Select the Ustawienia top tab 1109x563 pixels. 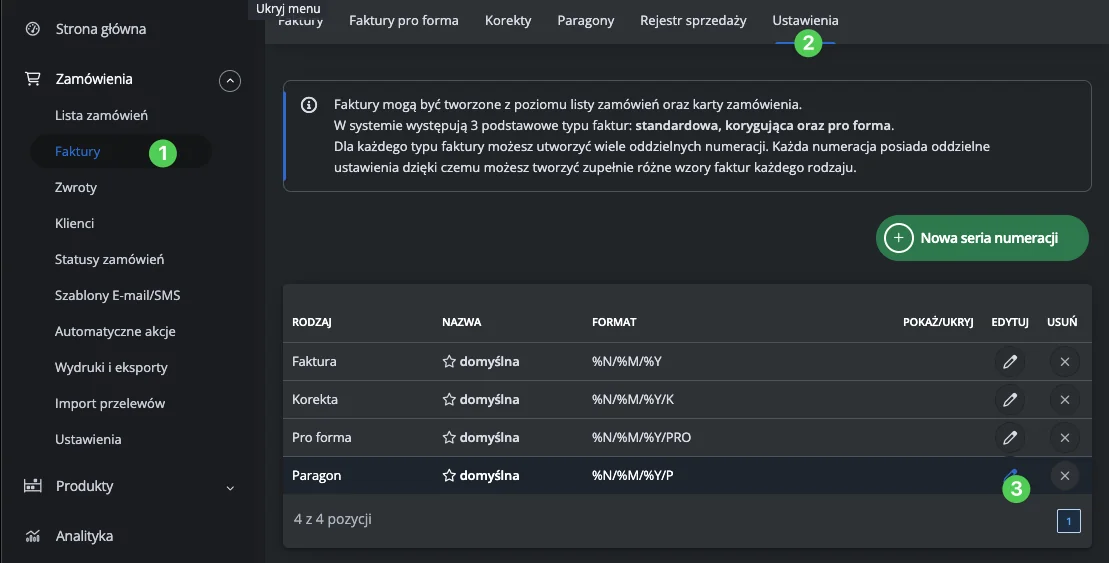[806, 21]
